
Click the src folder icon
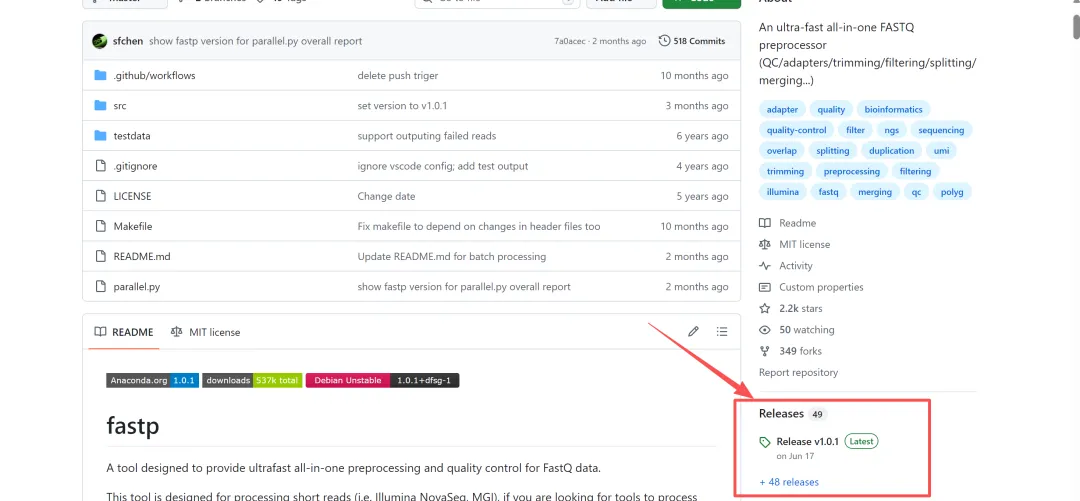pyautogui.click(x=101, y=105)
